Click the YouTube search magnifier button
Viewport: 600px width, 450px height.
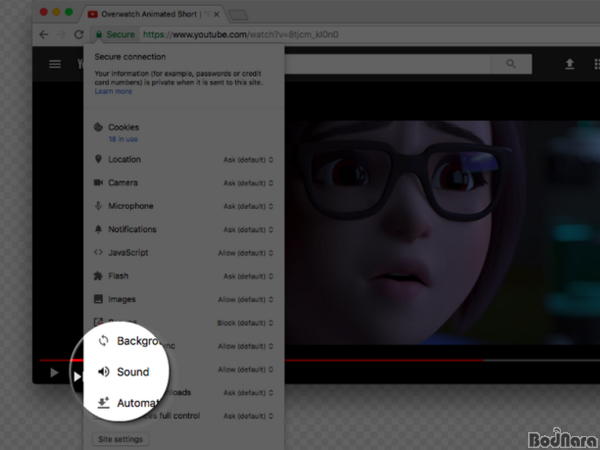[511, 64]
